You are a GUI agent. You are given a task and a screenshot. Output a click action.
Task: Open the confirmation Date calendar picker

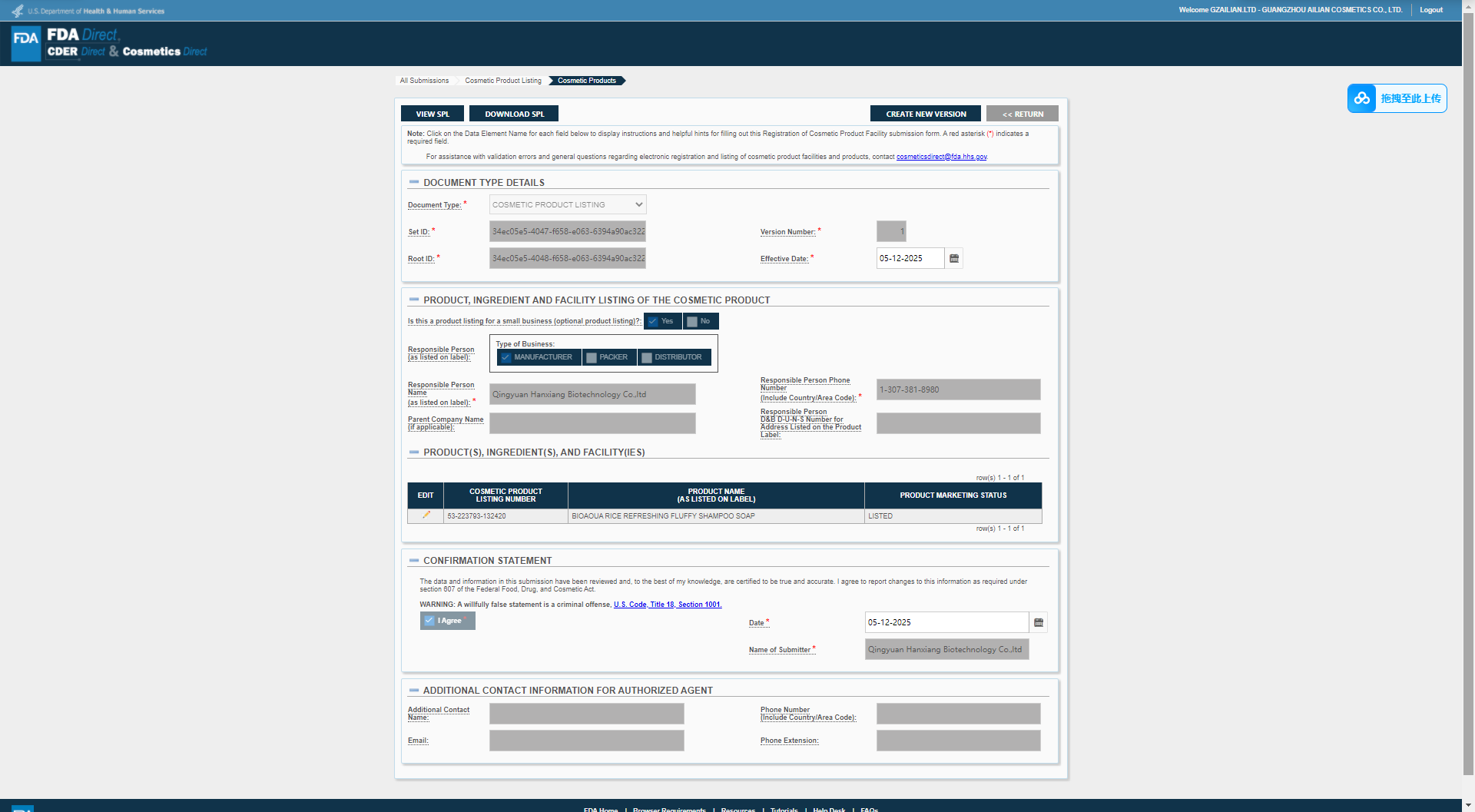click(x=1039, y=623)
